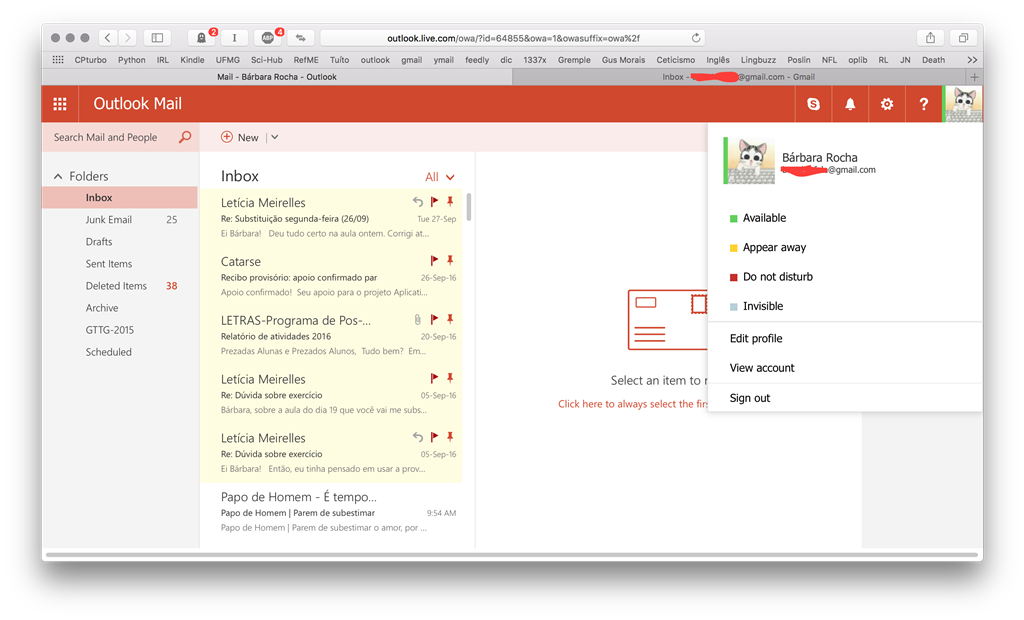Toggle flag on LETRAS-Programa email
Screen dimensions: 1024x620
pos(434,319)
